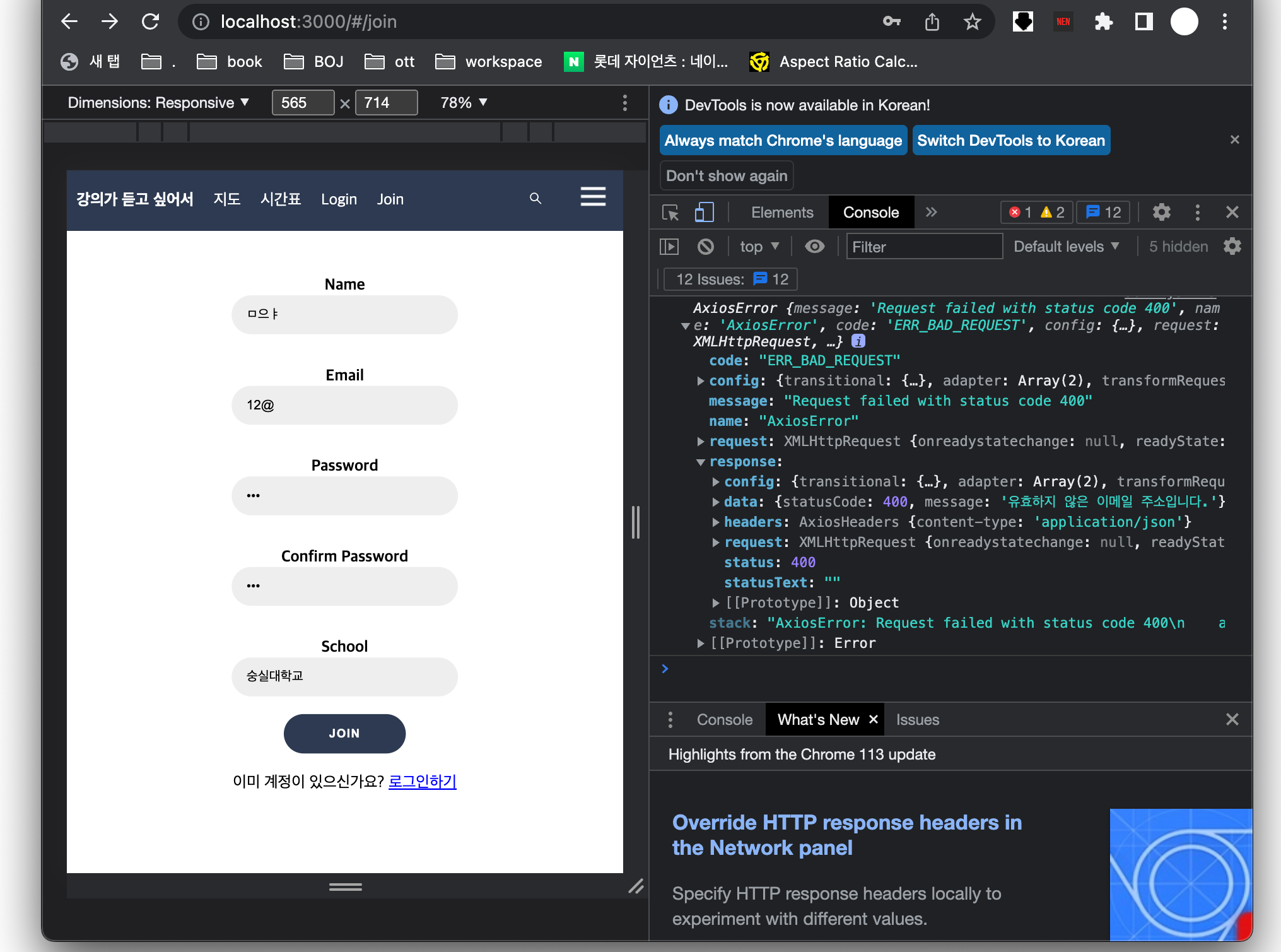Bookmark page with the star icon
Screen dimensions: 1281x952
pyautogui.click(x=972, y=22)
